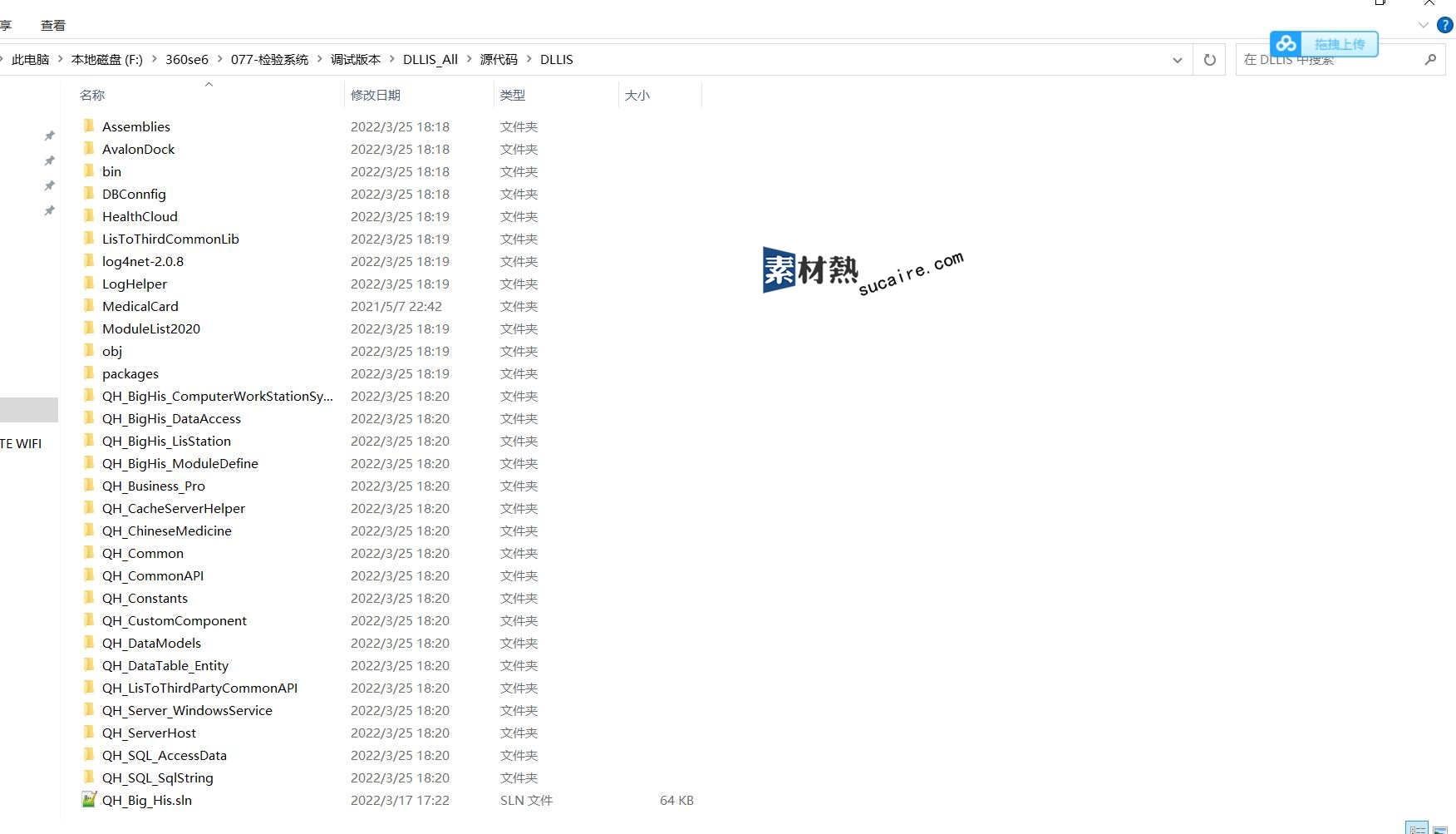Click the search magnifier icon
Viewport: 1456px width, 834px height.
click(x=1429, y=60)
